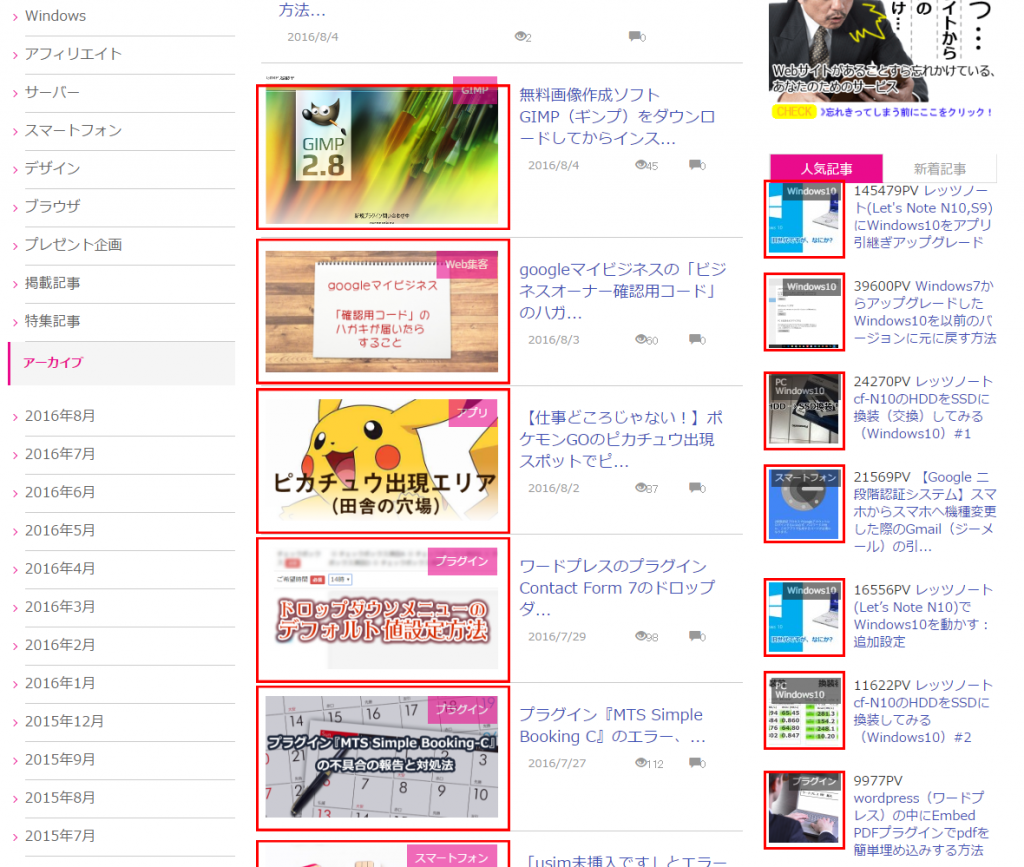Viewport: 1024px width, 867px height.
Task: Click the eye icon on 2016/7/27 post
Action: point(641,763)
